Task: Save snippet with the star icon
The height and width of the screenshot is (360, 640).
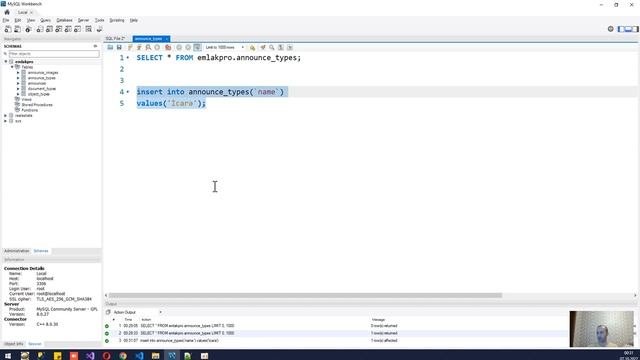Action: (252, 48)
